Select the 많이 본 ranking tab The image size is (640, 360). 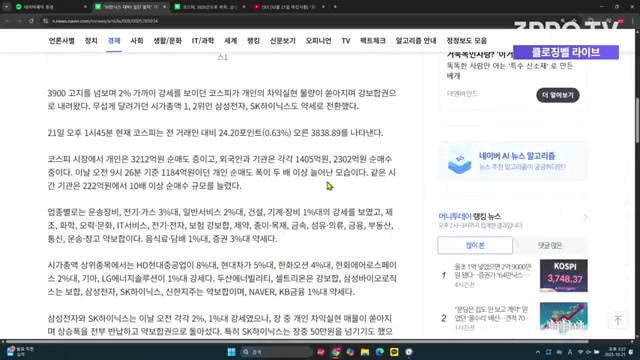pos(475,245)
